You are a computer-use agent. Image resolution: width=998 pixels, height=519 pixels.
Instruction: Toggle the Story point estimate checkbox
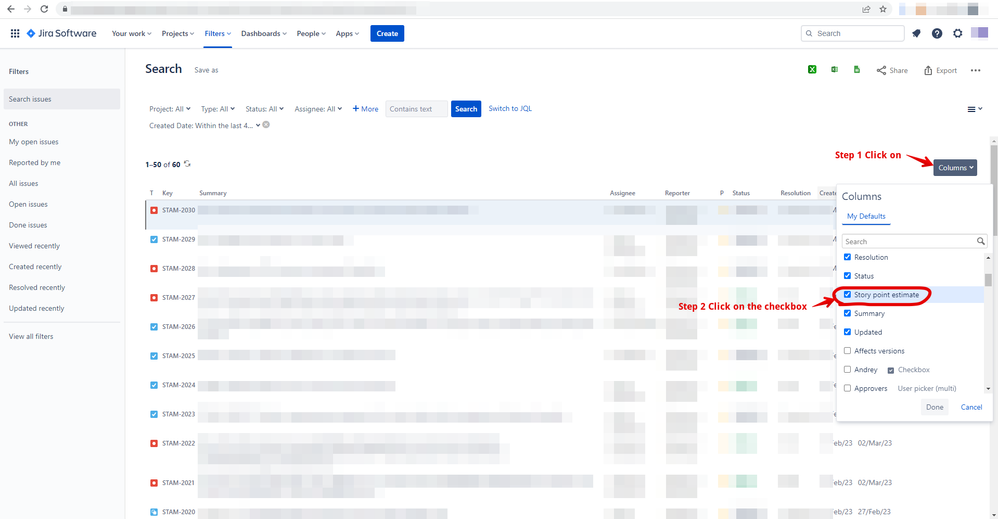(847, 294)
